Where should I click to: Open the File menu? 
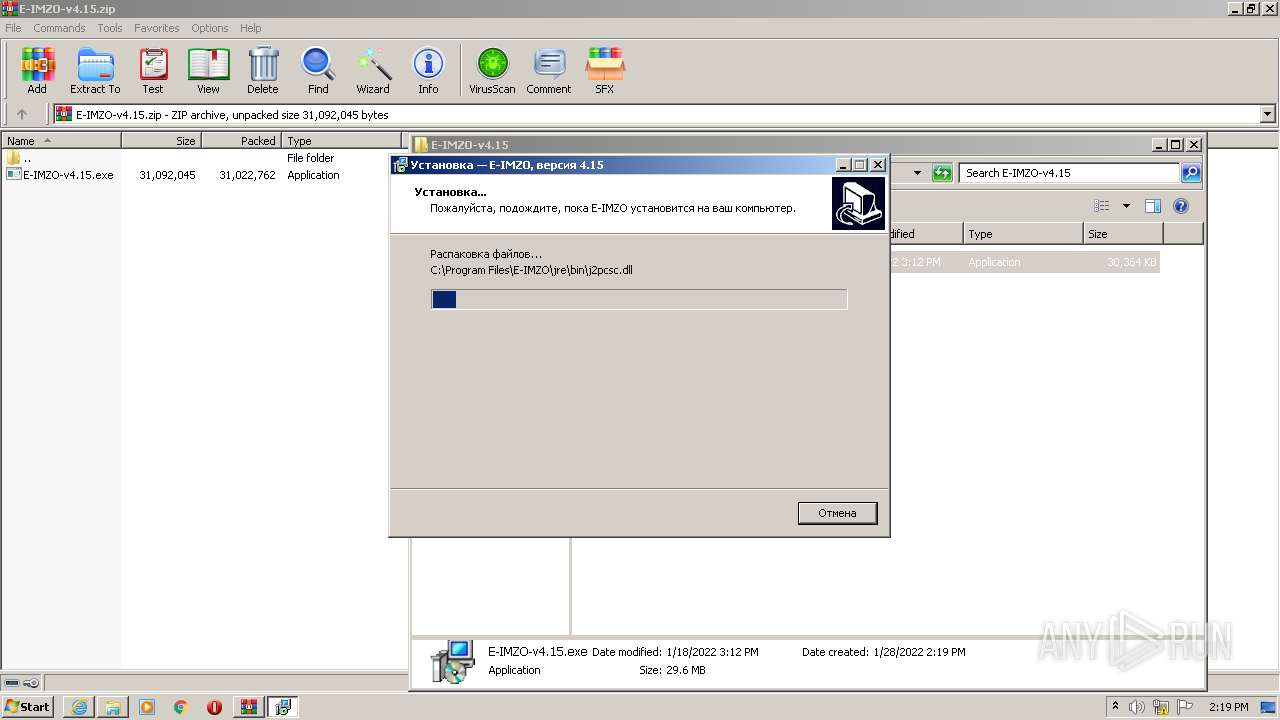[13, 28]
